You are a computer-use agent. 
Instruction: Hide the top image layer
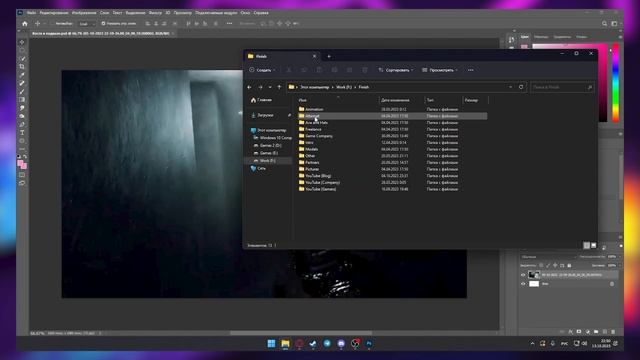pos(523,275)
